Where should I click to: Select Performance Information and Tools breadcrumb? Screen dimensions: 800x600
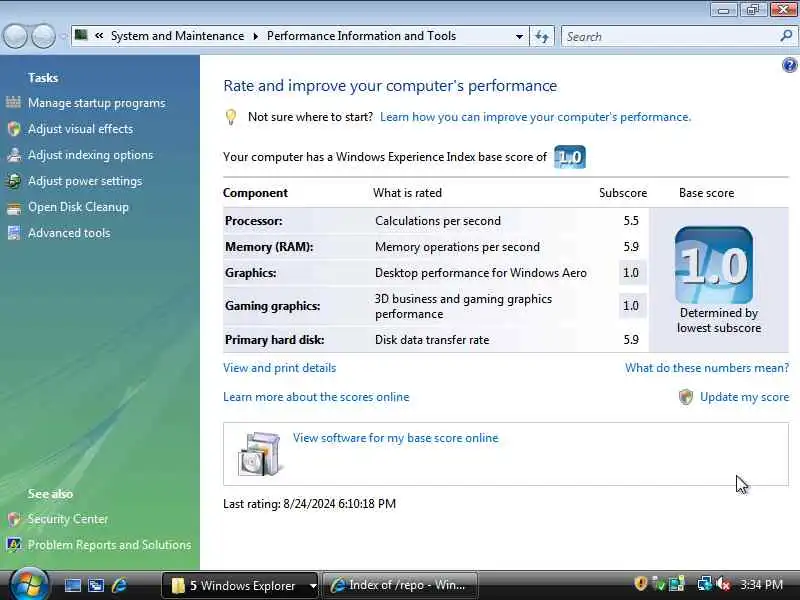click(x=361, y=36)
